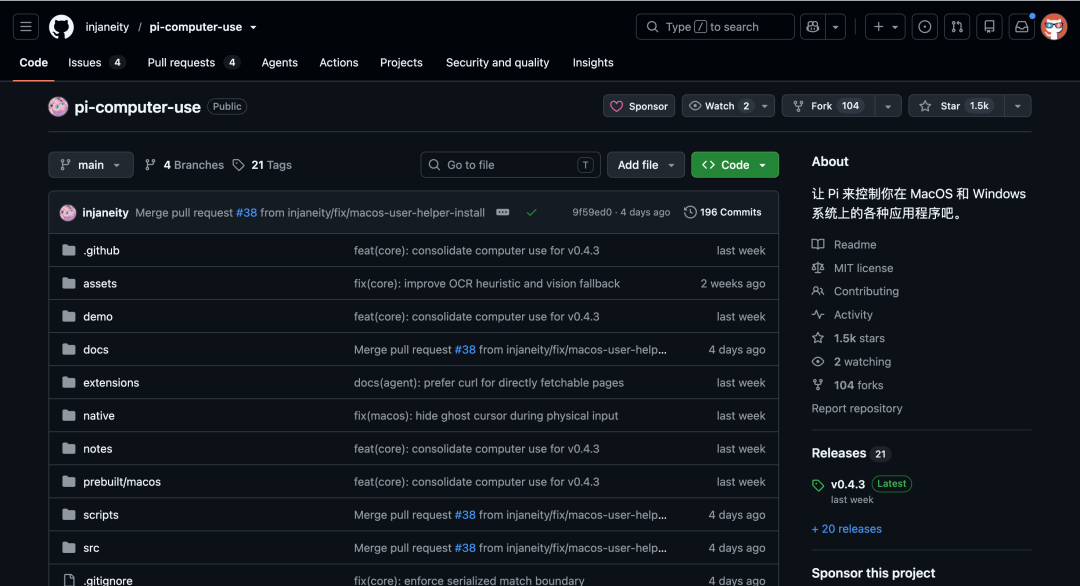Image resolution: width=1080 pixels, height=586 pixels.
Task: Open the #38 pull request link in latest commit
Action: (247, 212)
